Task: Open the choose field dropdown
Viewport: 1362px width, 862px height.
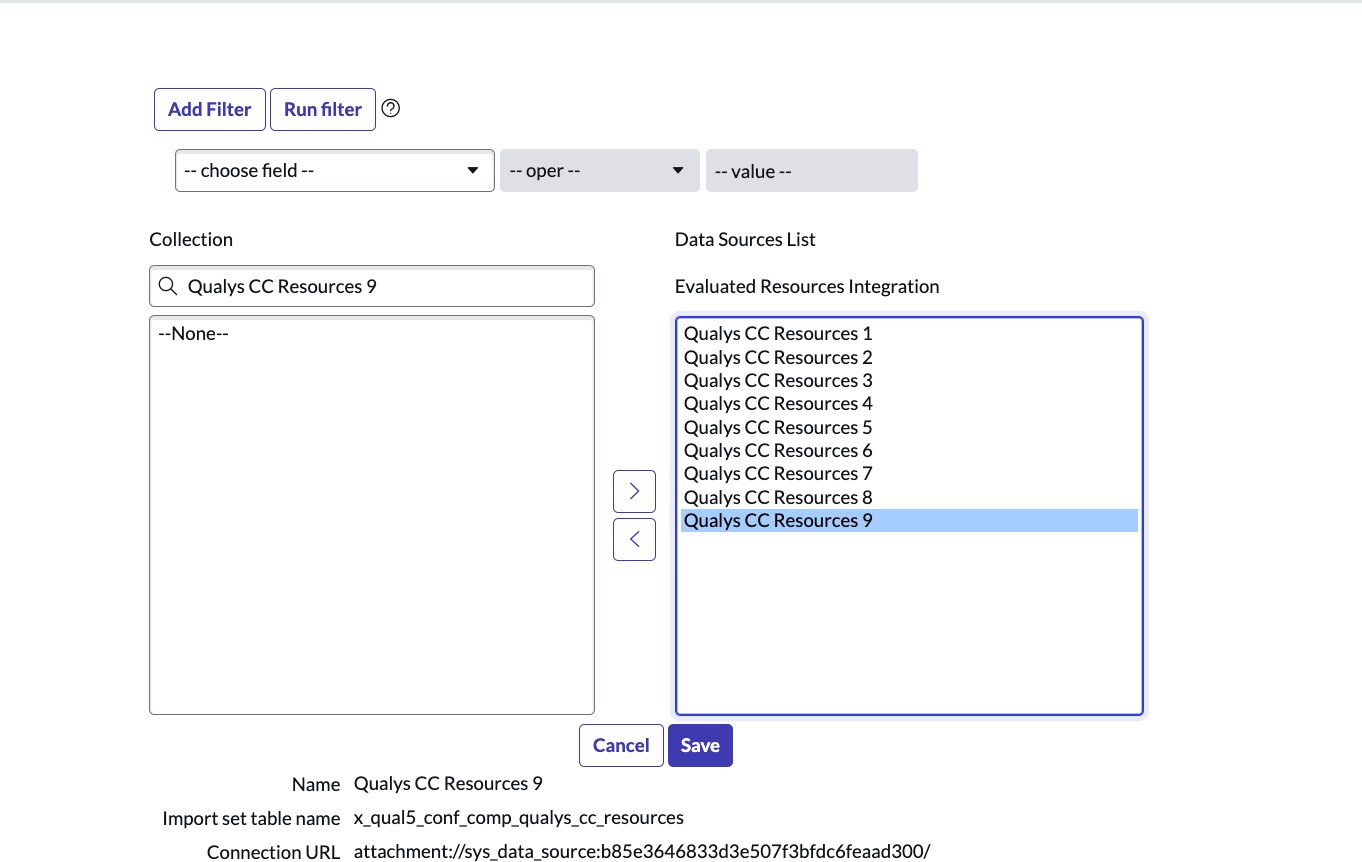Action: [335, 170]
